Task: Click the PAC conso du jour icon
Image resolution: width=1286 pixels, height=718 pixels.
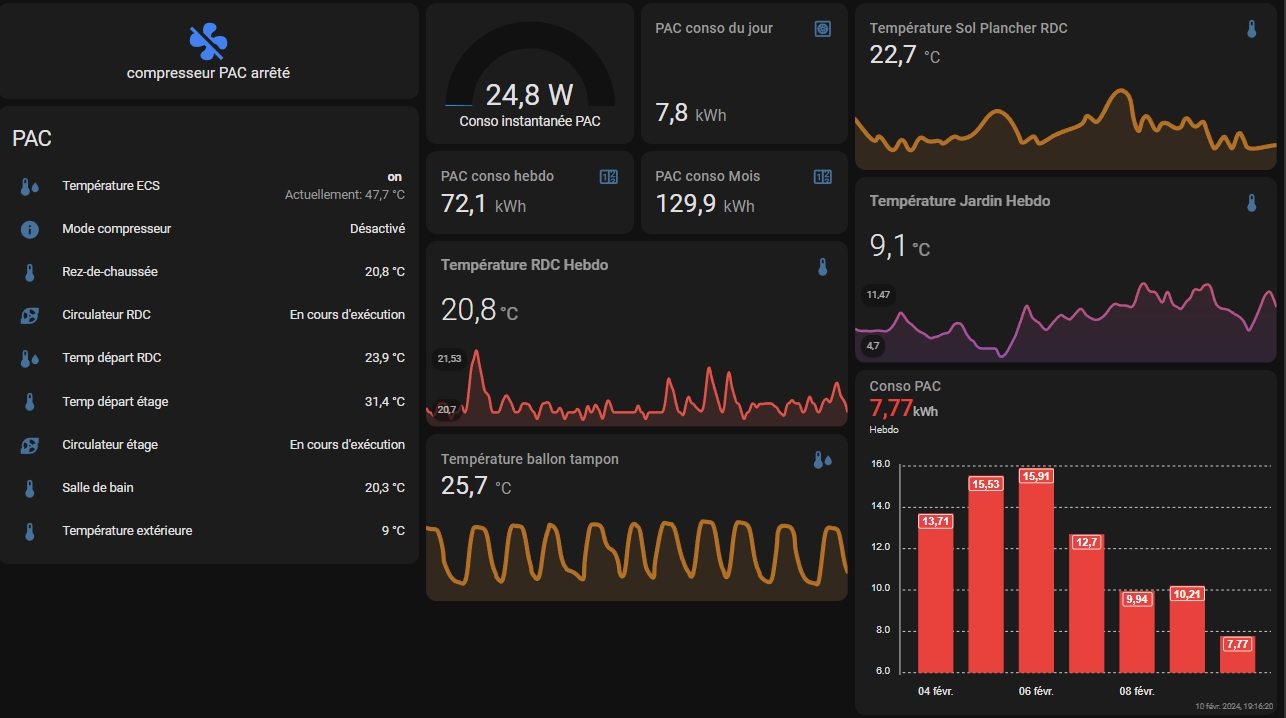Action: 822,29
